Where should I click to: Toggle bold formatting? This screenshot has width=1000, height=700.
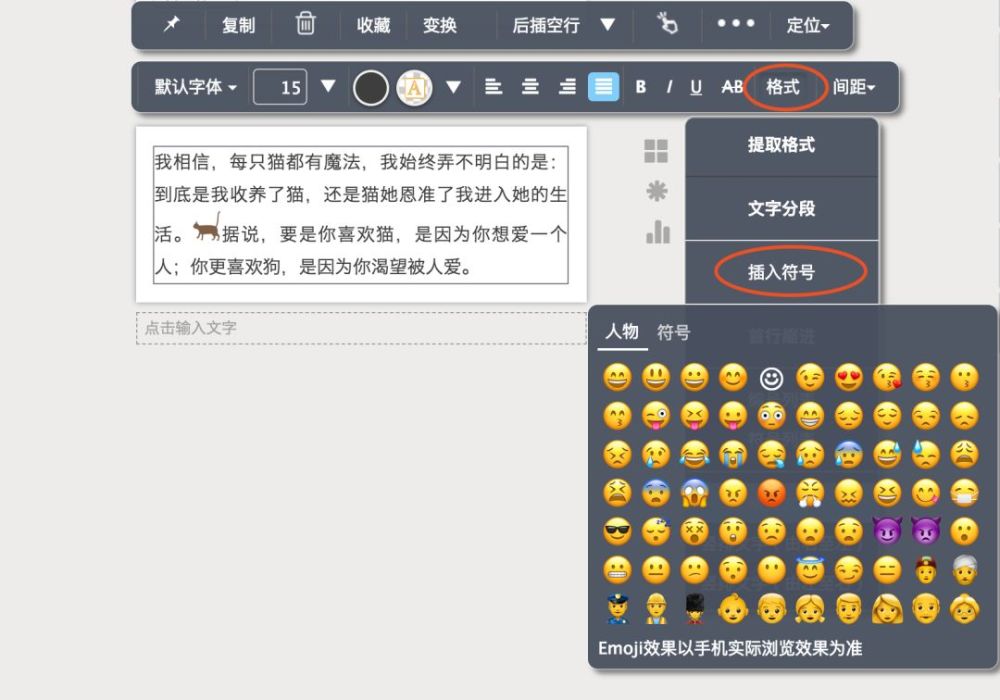point(641,87)
